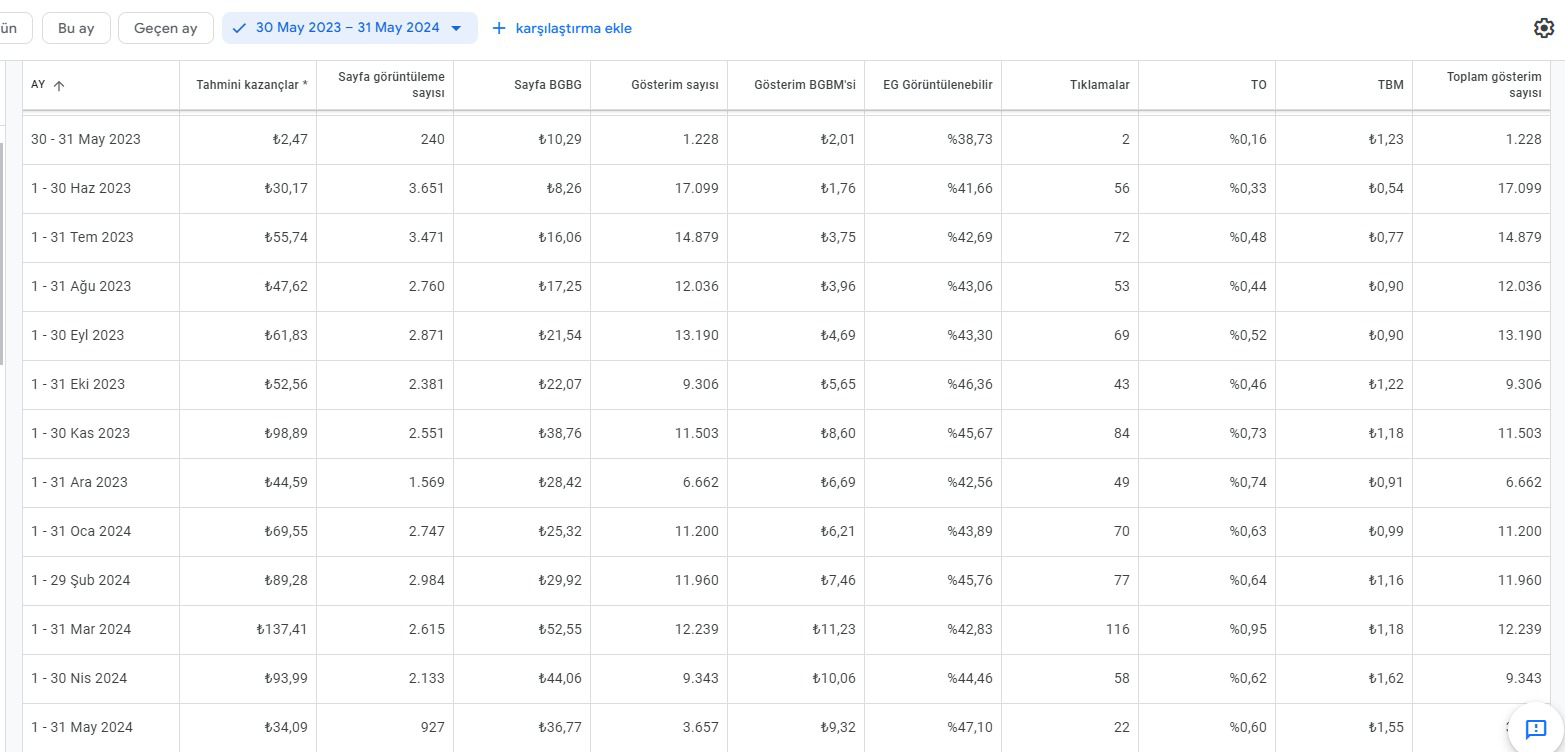The width and height of the screenshot is (1565, 752).
Task: Click clicks value 84
Action: click(1122, 434)
